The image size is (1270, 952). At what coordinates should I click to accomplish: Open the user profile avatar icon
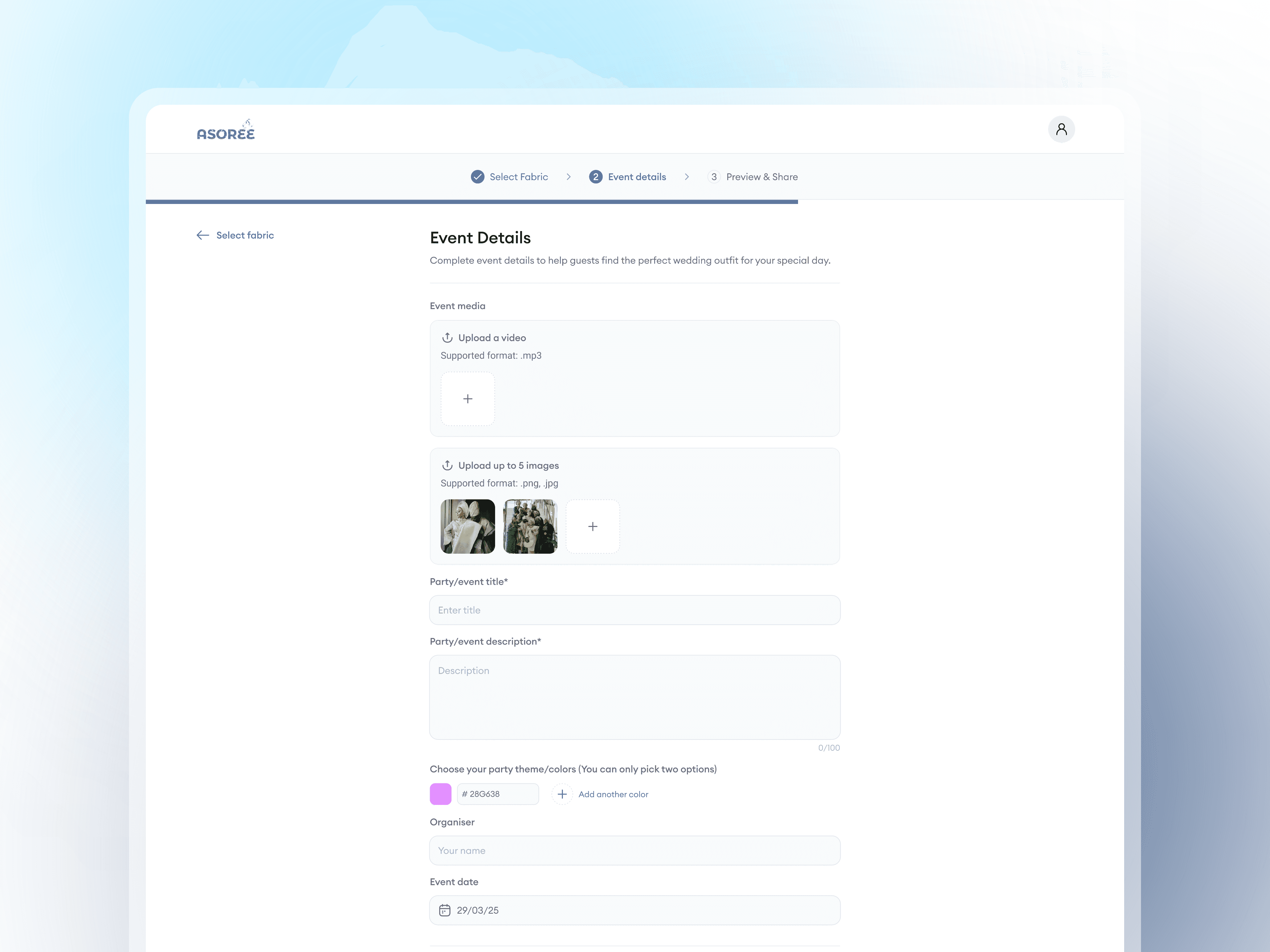point(1061,129)
